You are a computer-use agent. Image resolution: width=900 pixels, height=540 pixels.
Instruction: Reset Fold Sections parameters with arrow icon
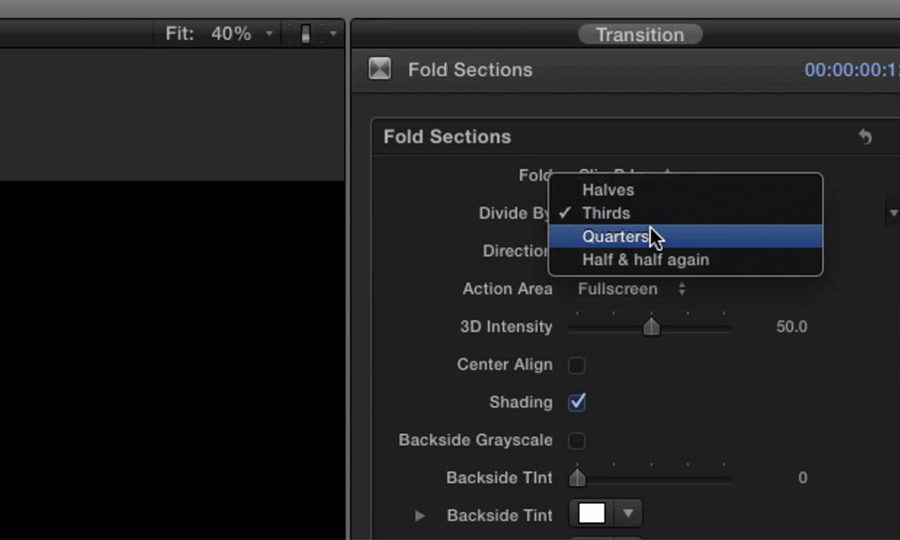[x=865, y=137]
